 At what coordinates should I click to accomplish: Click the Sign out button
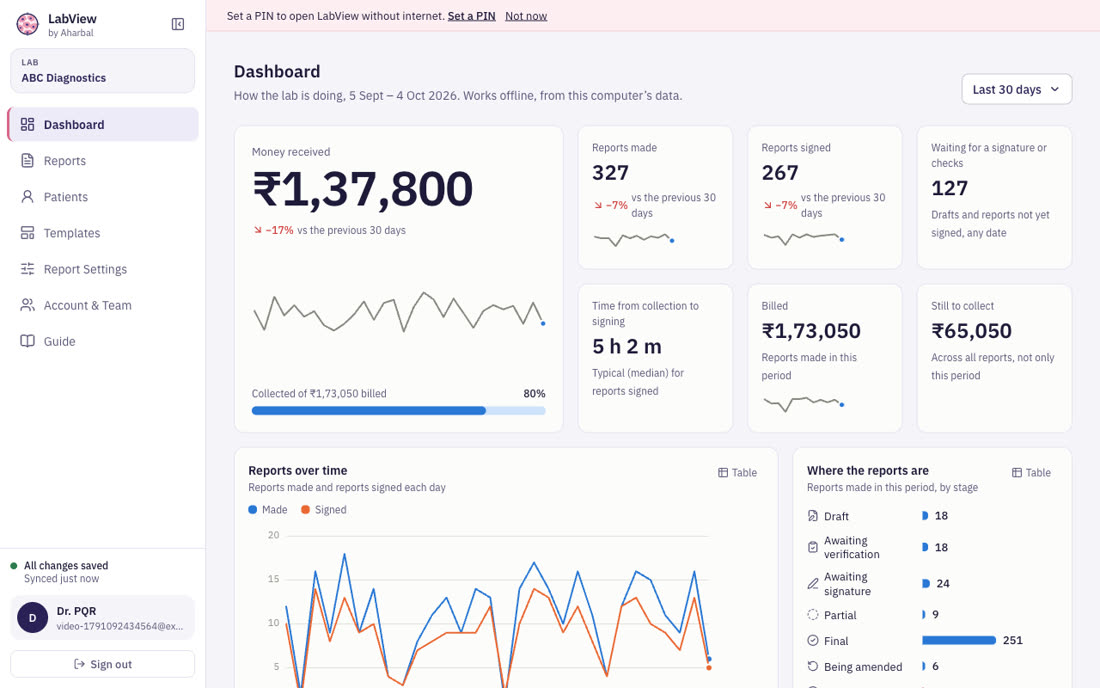102,664
